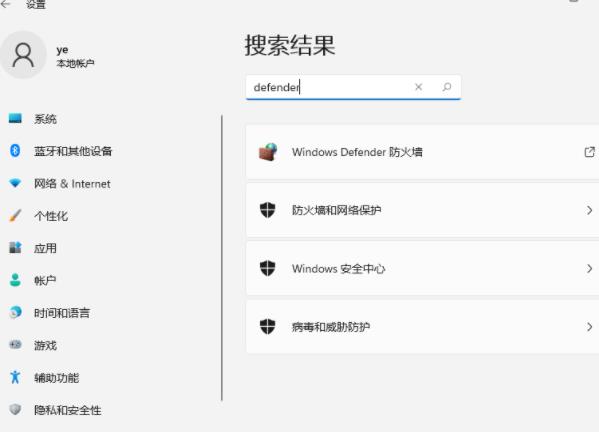Click the magnifier search icon

(x=447, y=87)
